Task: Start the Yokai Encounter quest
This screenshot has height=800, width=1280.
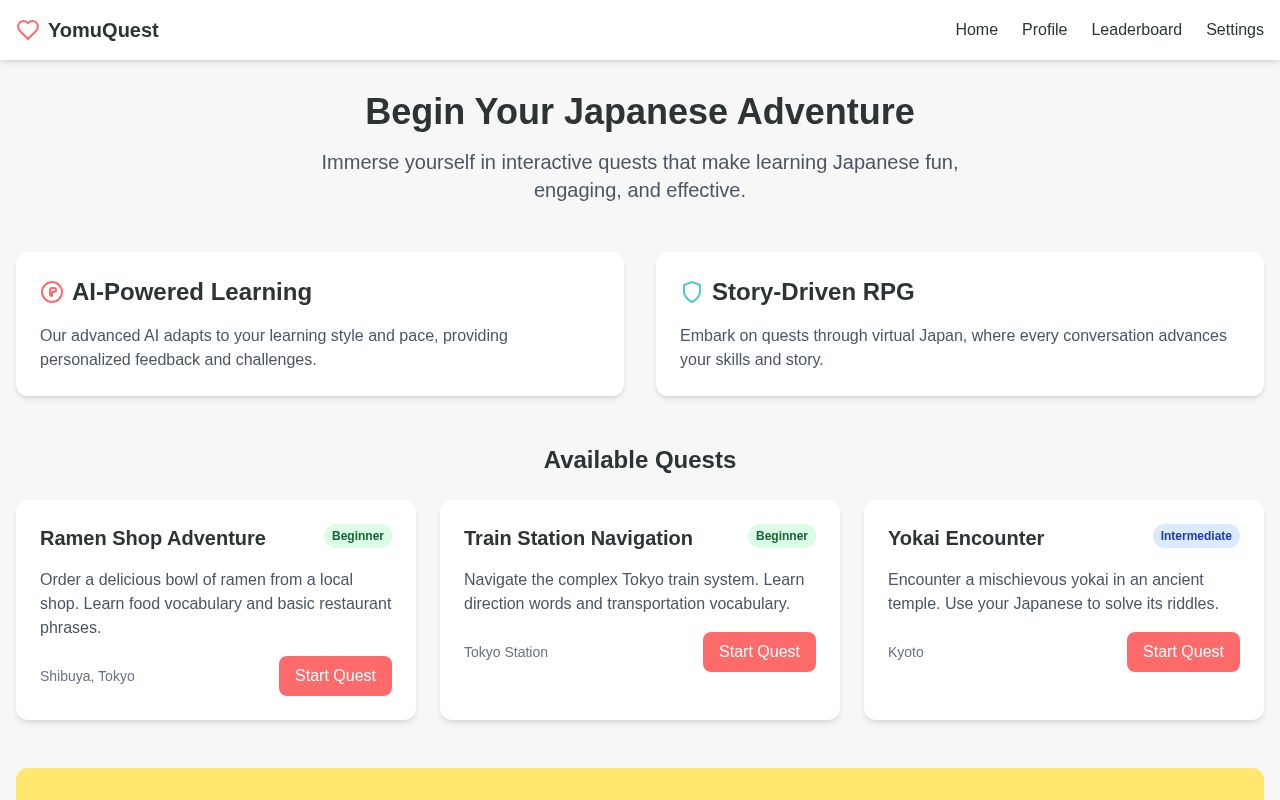Action: (1183, 652)
